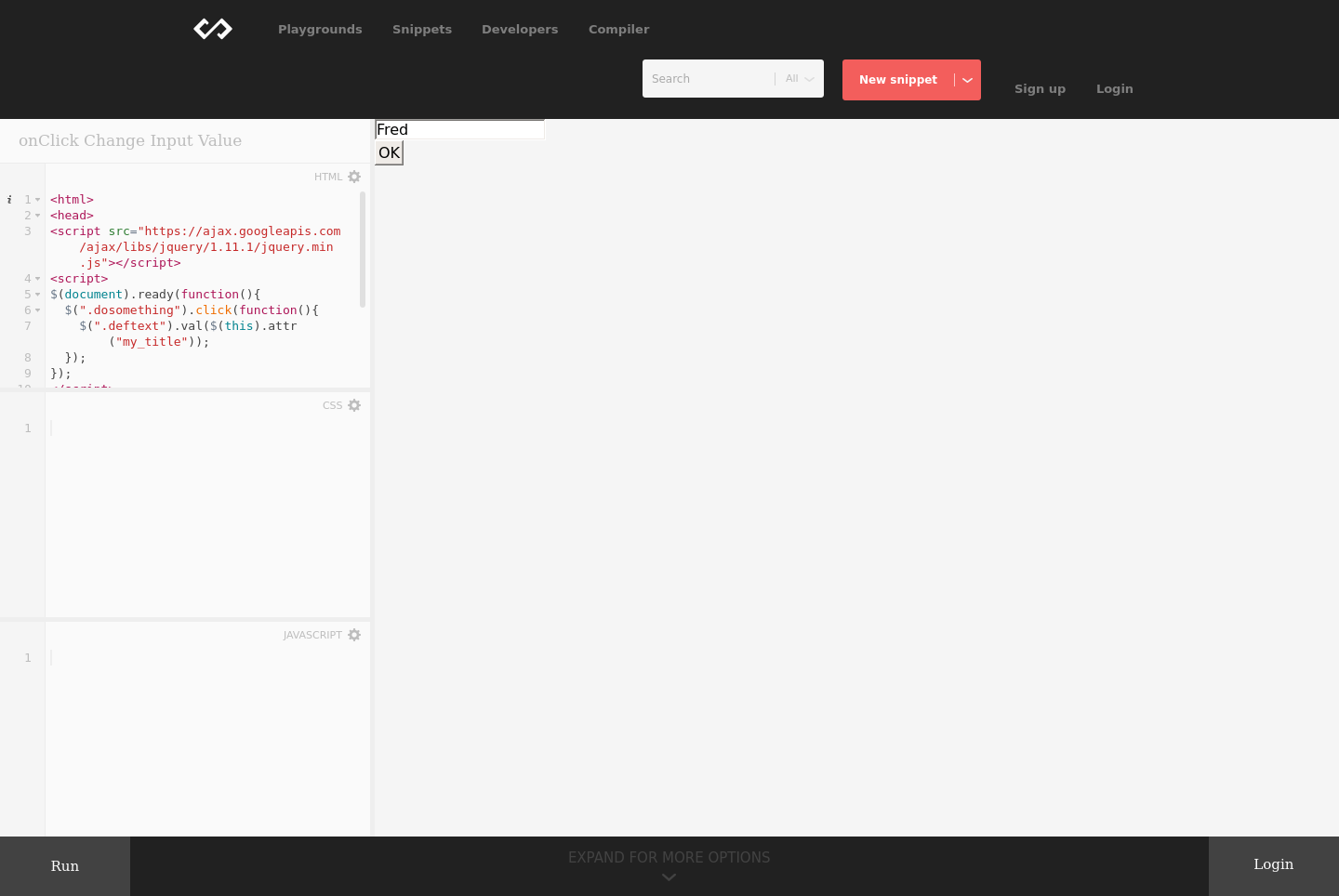Screen dimensions: 1339x896
Task: Collapse code fold arrow on line 5
Action: coord(38,295)
